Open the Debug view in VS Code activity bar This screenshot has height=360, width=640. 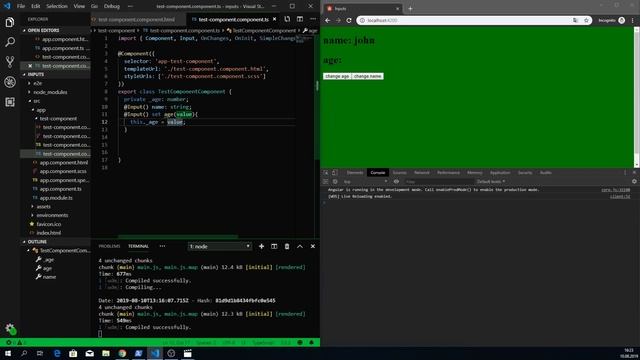pos(10,82)
